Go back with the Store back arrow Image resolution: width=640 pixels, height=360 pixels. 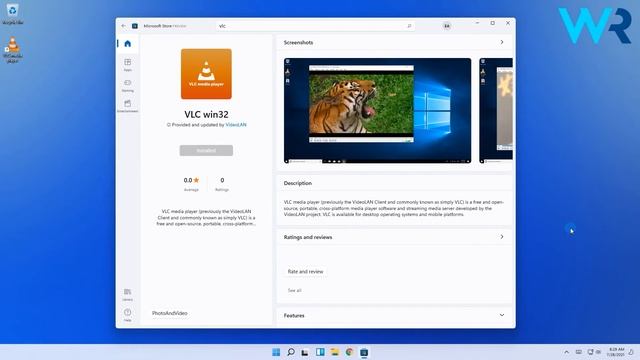pos(124,26)
